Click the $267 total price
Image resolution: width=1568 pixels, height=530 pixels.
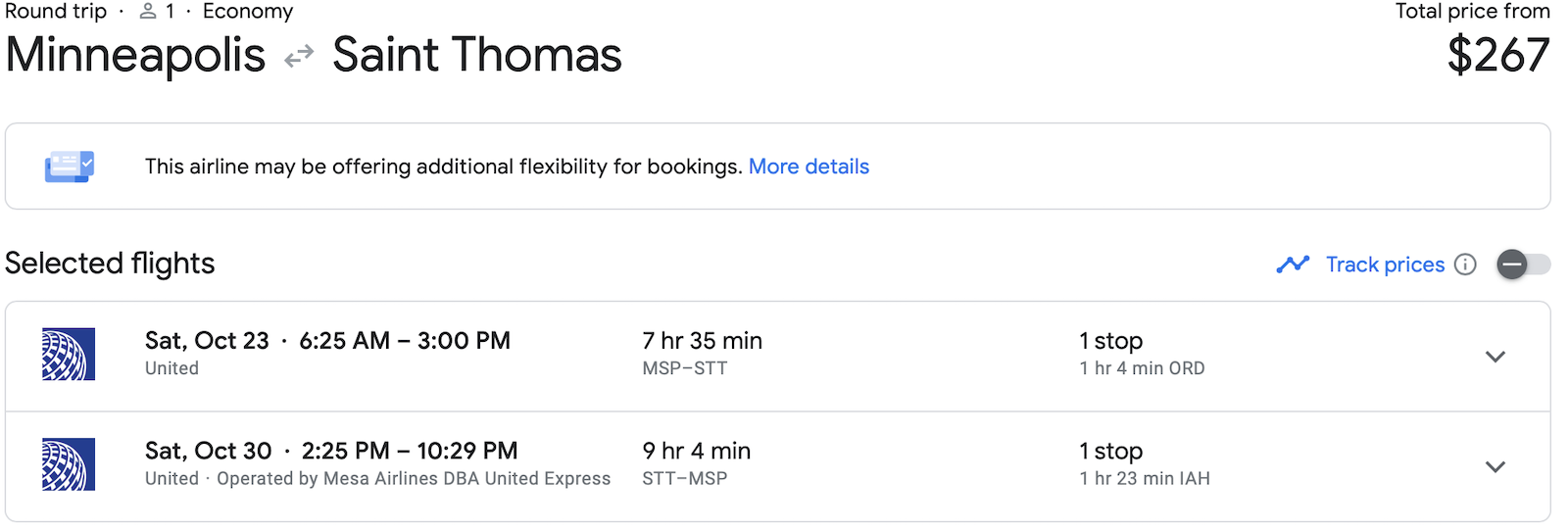coord(1498,55)
